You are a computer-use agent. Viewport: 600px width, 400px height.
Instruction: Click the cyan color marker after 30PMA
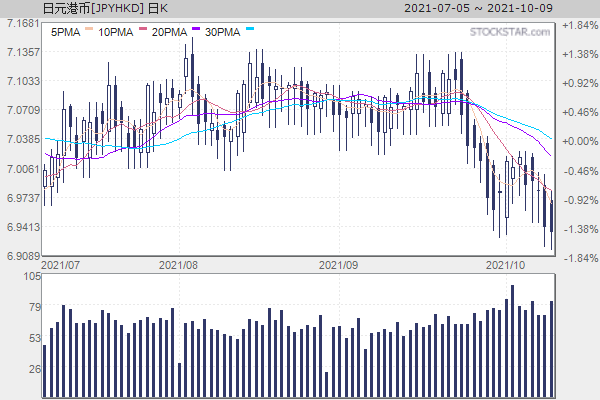[250, 30]
